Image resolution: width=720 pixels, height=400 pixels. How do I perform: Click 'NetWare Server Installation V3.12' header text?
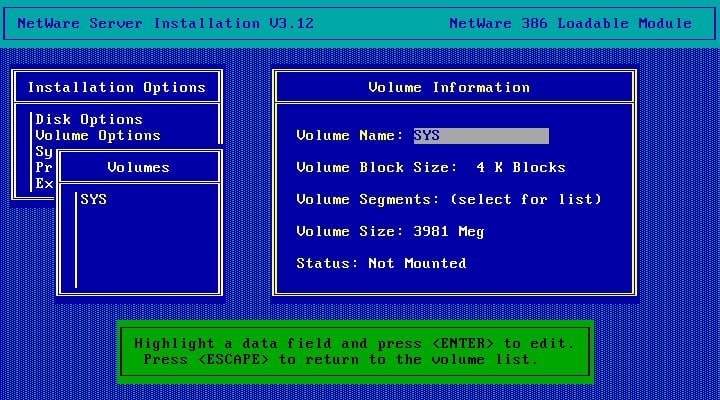coord(166,23)
